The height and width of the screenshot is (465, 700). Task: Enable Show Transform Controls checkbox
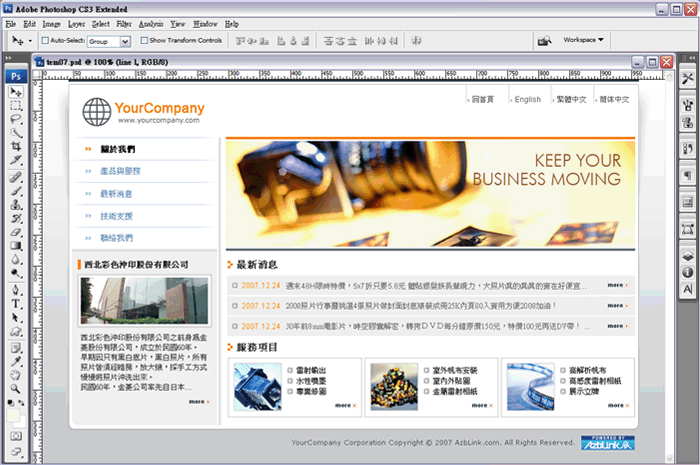point(144,41)
